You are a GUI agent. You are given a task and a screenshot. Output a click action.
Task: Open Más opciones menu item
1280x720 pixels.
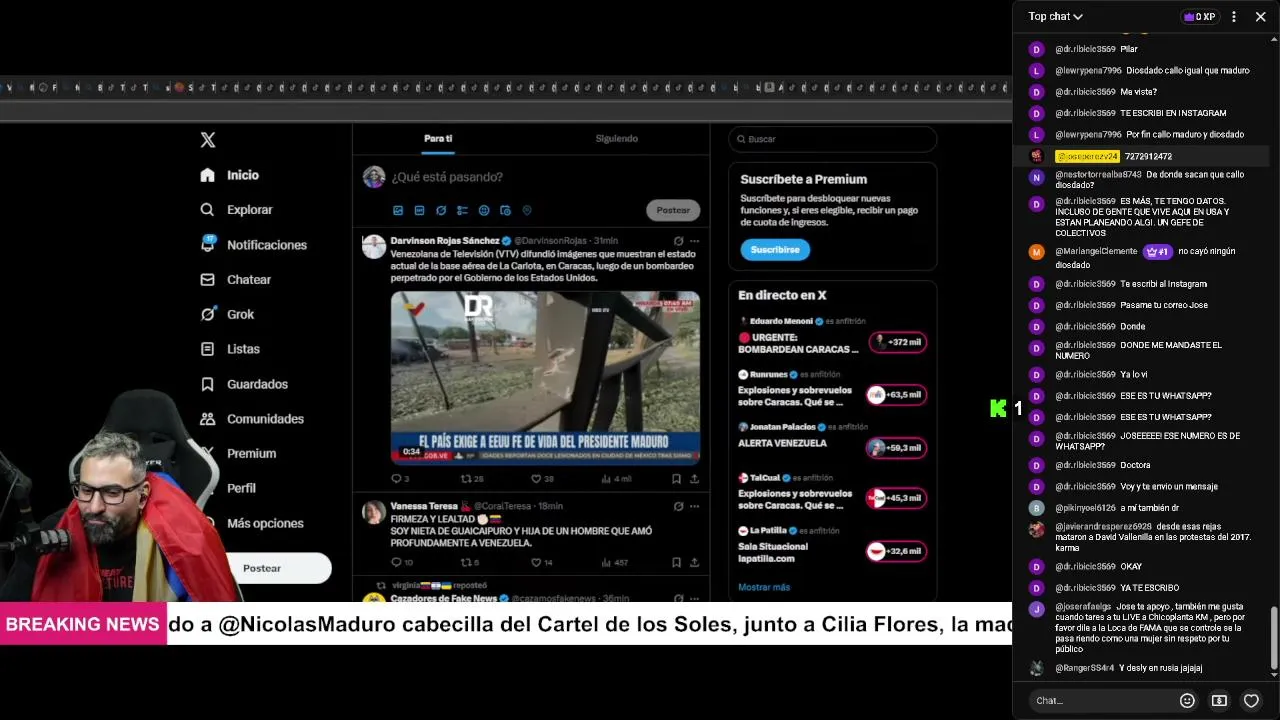(265, 523)
